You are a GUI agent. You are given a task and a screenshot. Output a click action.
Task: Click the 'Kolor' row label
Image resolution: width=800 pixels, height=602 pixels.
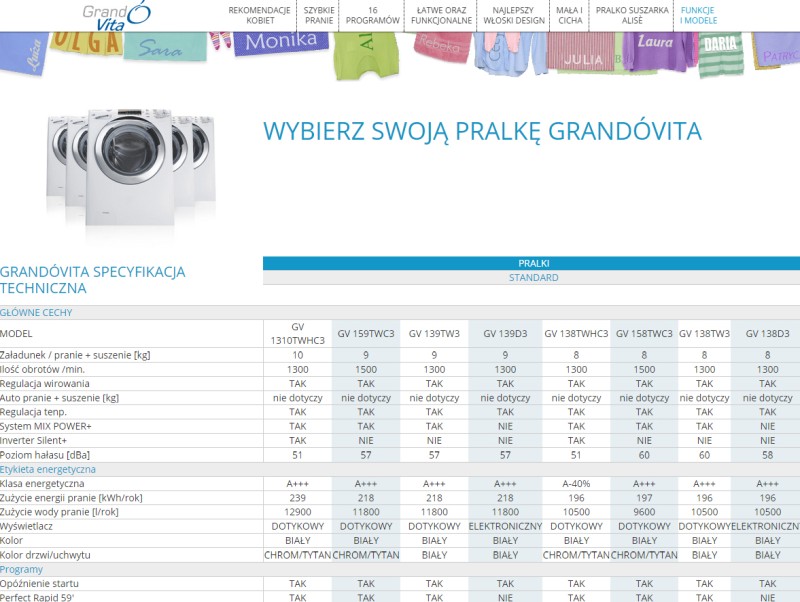click(x=12, y=541)
